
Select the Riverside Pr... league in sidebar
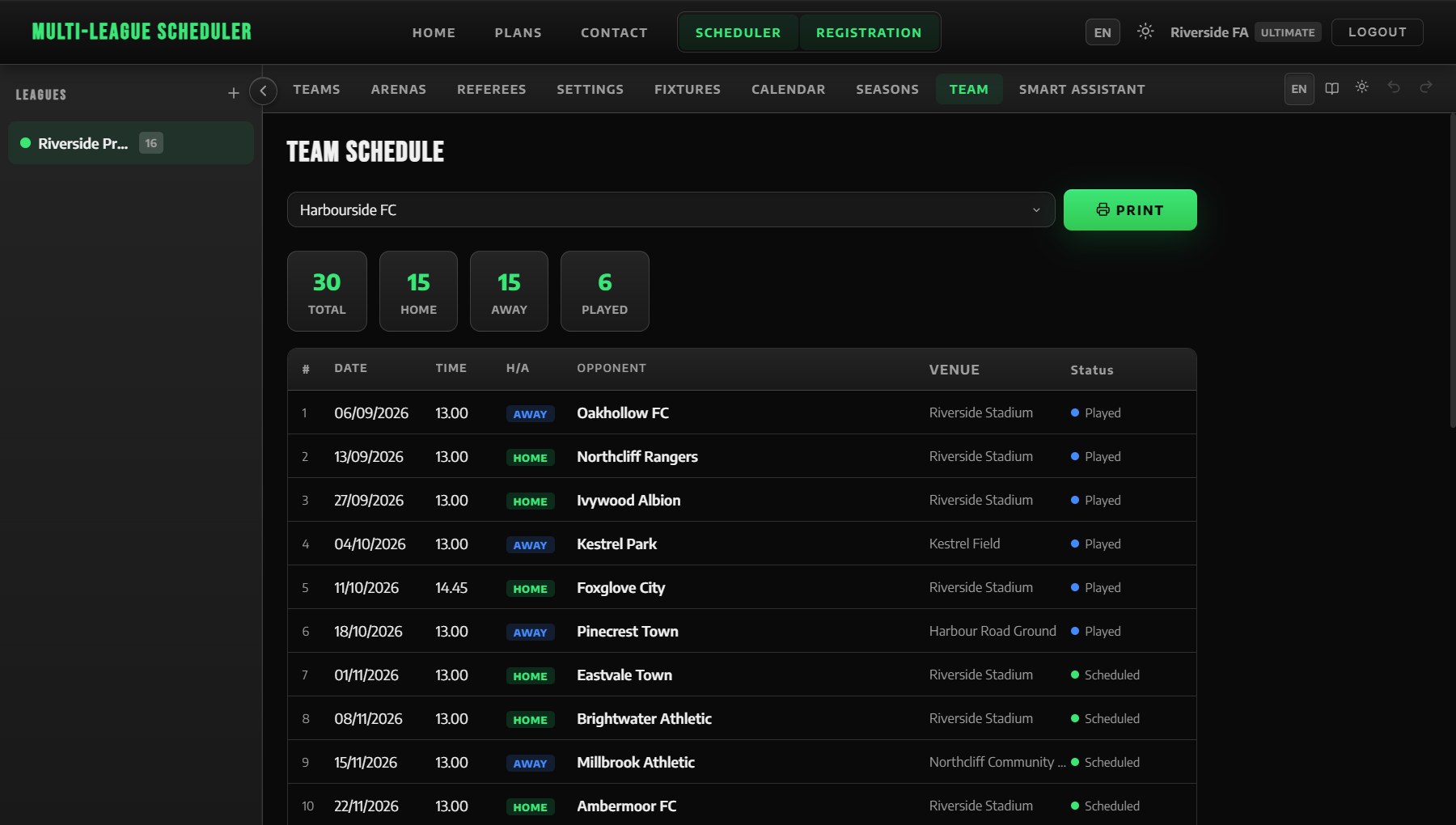click(x=131, y=143)
